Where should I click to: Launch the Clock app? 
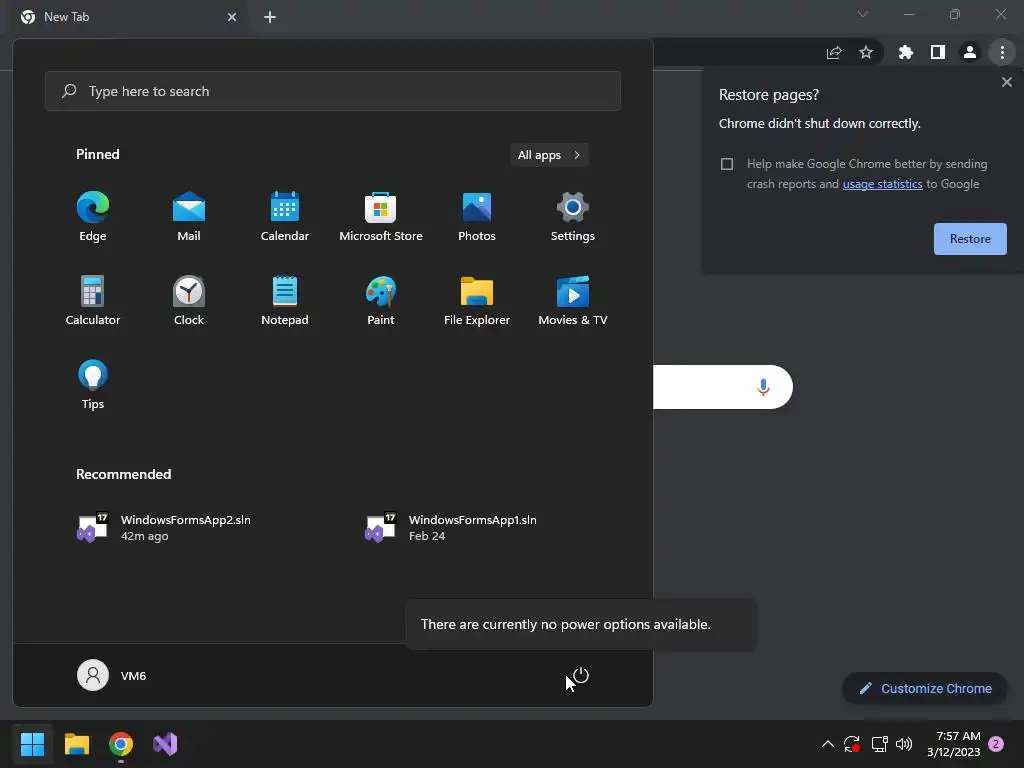click(x=189, y=301)
